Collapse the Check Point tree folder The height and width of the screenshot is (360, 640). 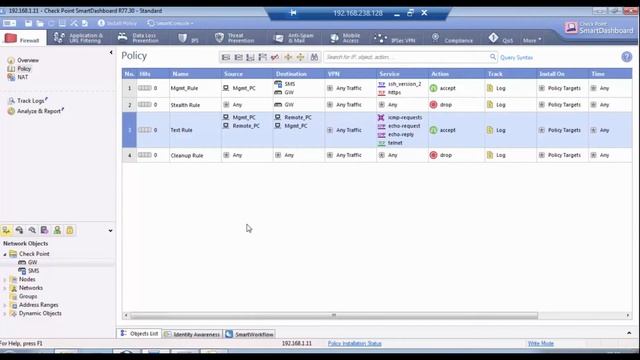point(5,254)
